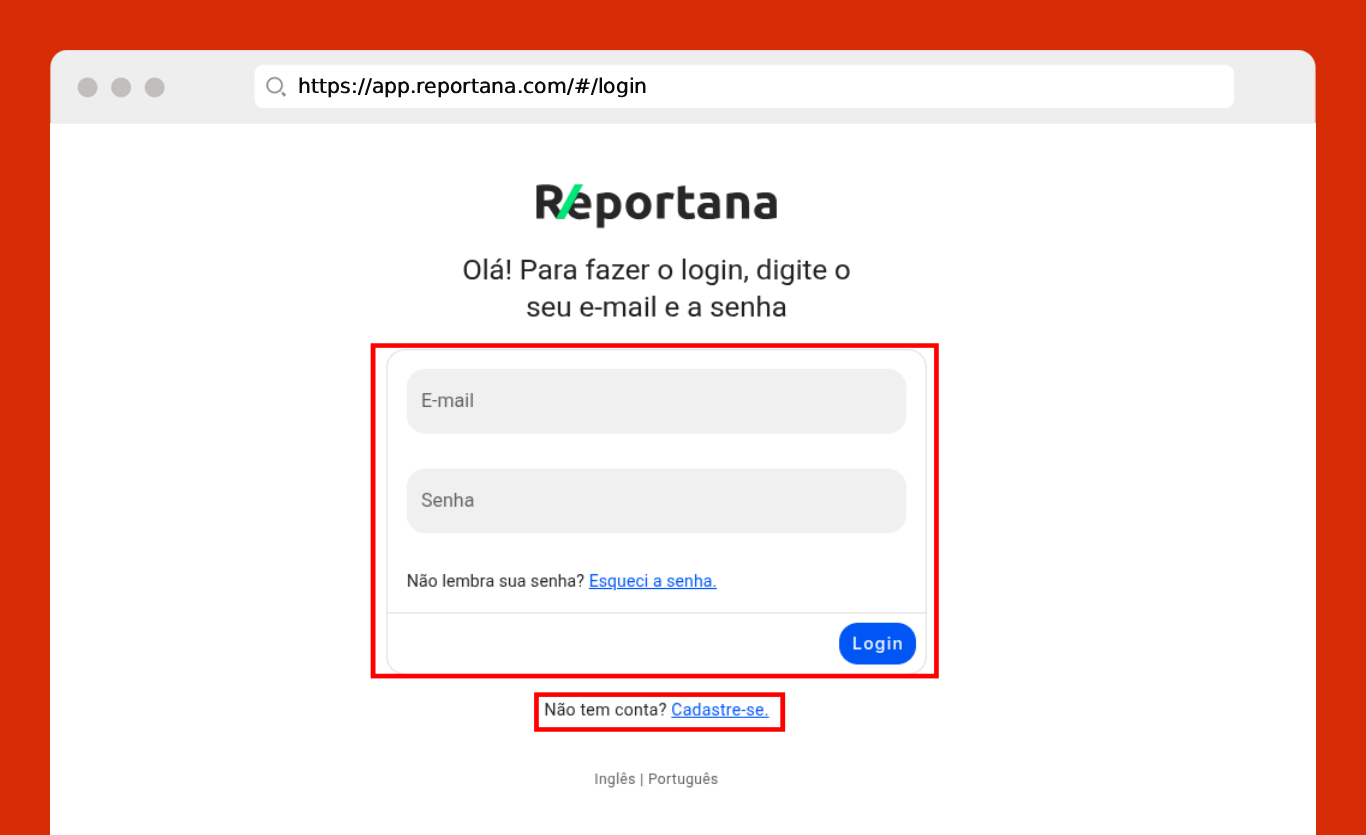This screenshot has width=1366, height=835.
Task: Click the "Não lembra sua senha?" text
Action: [x=495, y=581]
